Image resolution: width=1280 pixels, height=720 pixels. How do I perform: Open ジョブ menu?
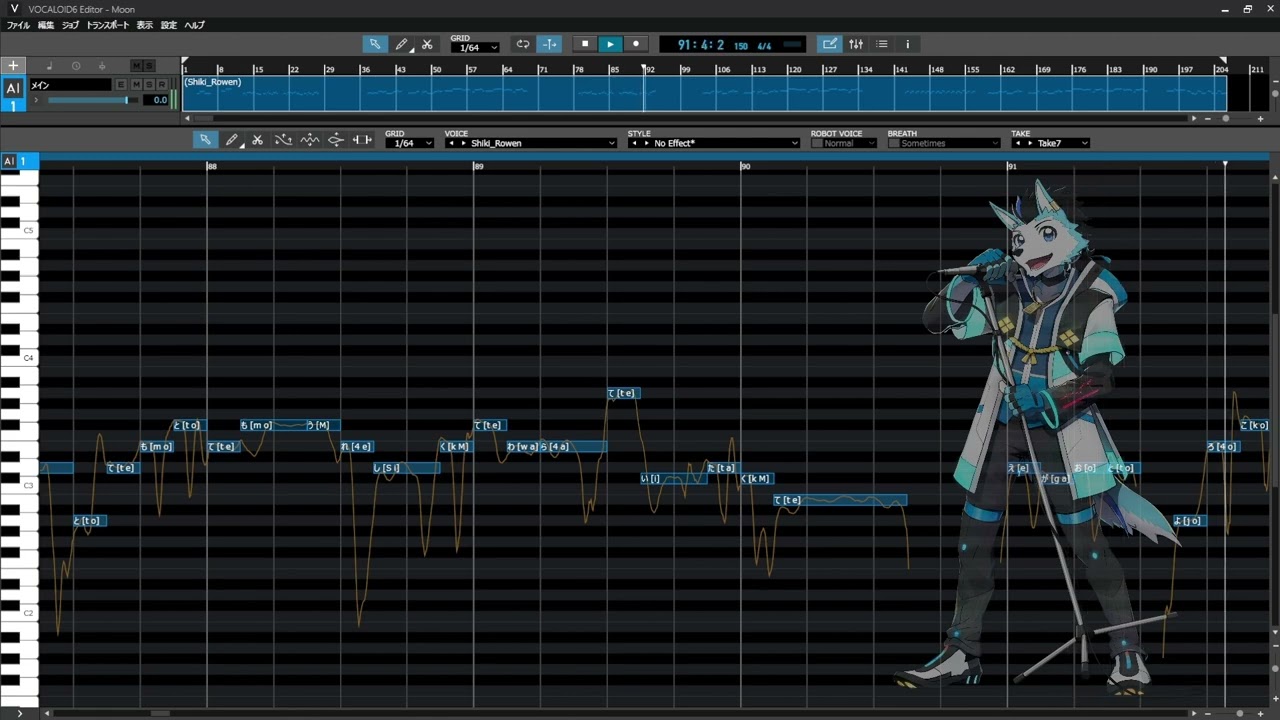pyautogui.click(x=70, y=25)
